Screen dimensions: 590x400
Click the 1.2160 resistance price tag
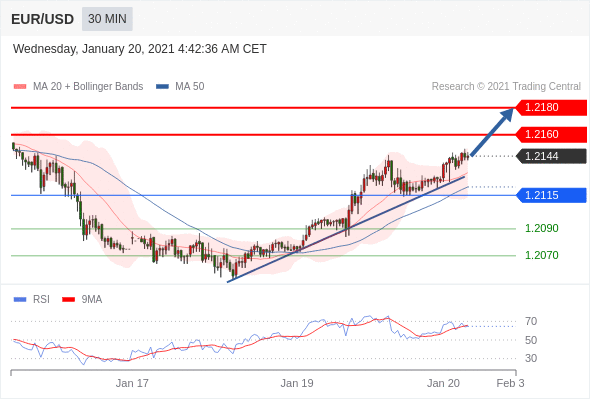click(x=551, y=135)
